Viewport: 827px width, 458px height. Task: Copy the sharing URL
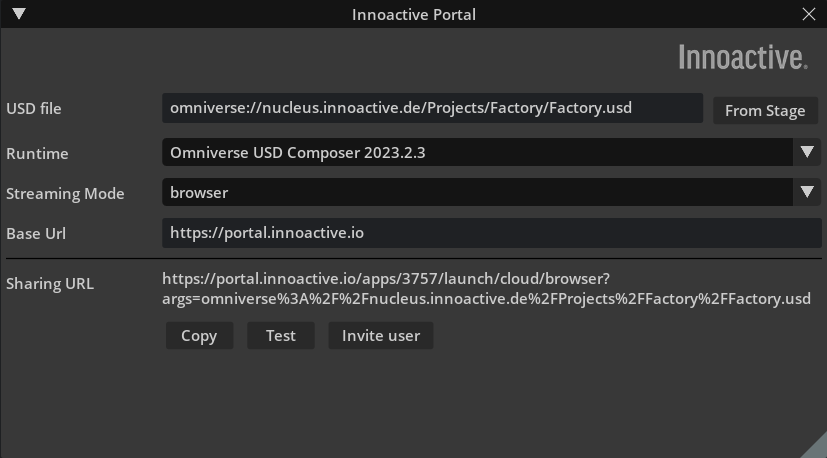coord(199,336)
